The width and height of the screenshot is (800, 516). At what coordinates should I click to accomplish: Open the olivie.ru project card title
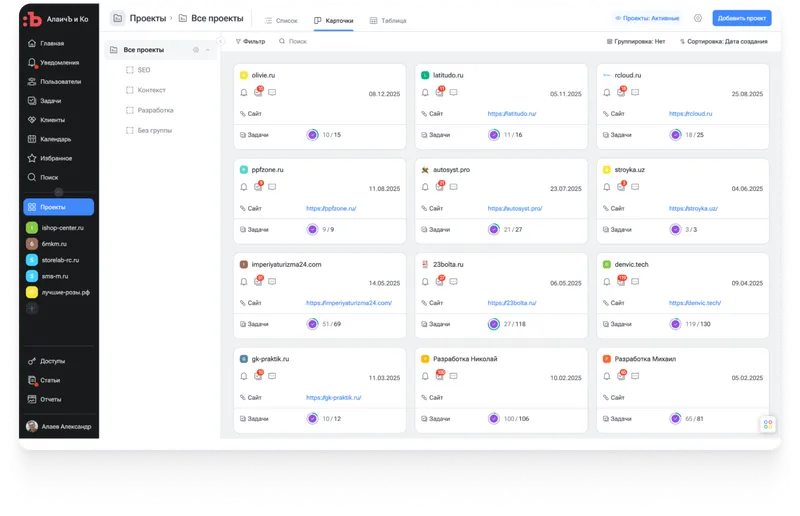[x=263, y=75]
